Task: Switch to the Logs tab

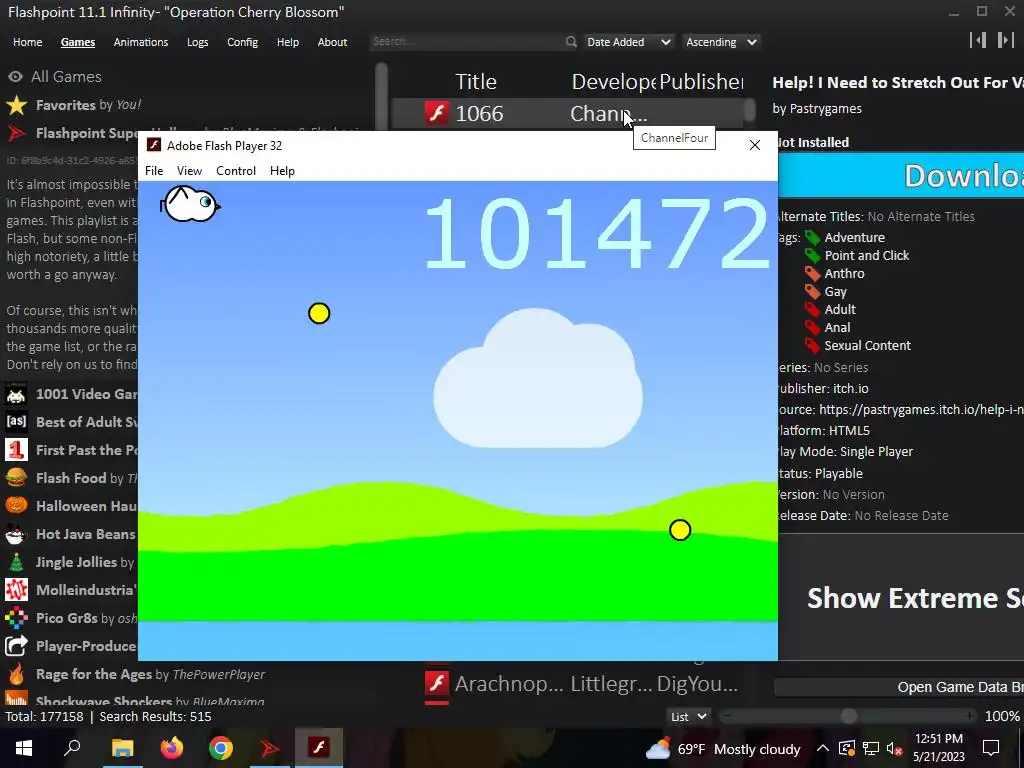Action: click(197, 42)
